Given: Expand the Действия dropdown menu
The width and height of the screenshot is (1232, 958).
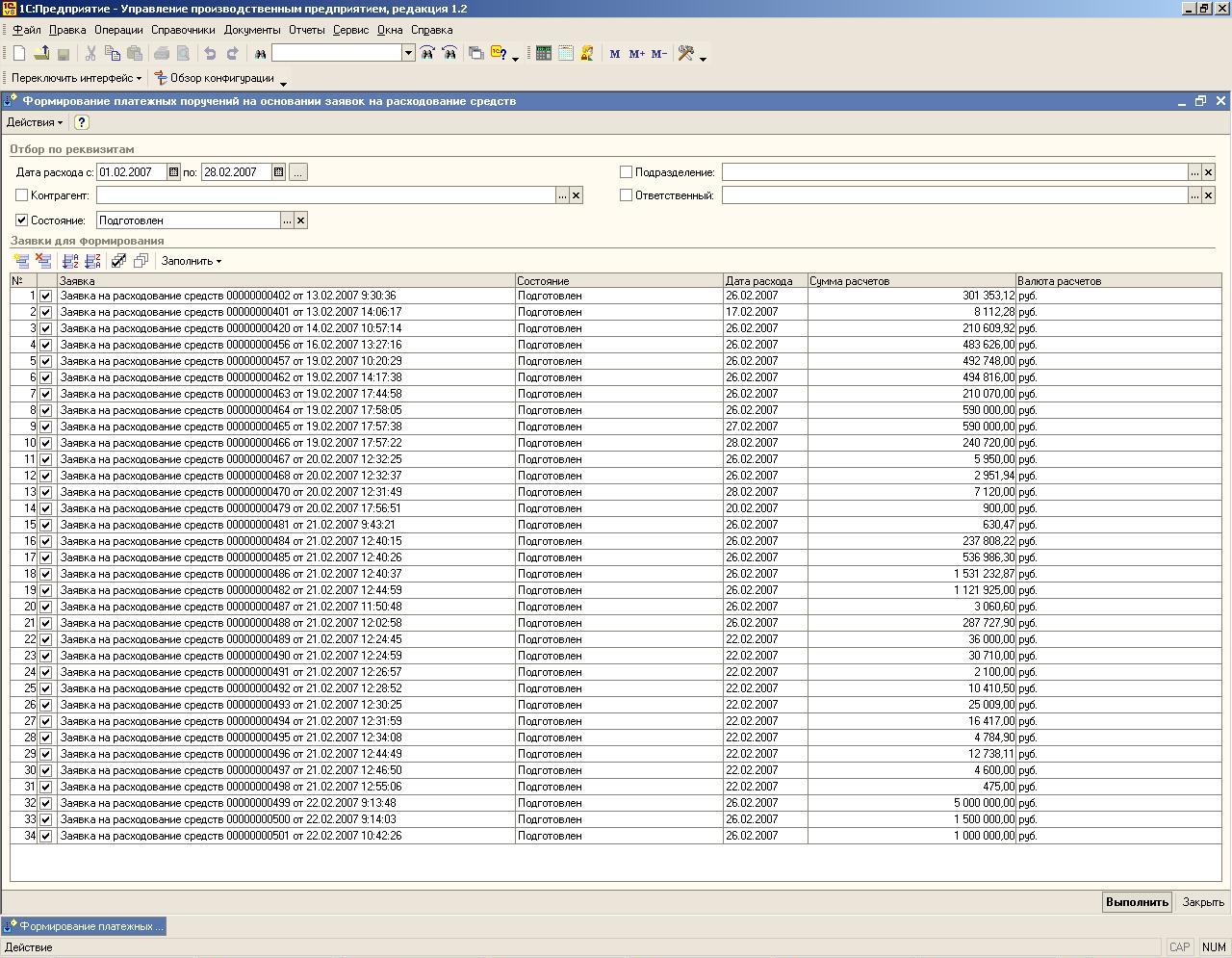Looking at the screenshot, I should tap(35, 122).
